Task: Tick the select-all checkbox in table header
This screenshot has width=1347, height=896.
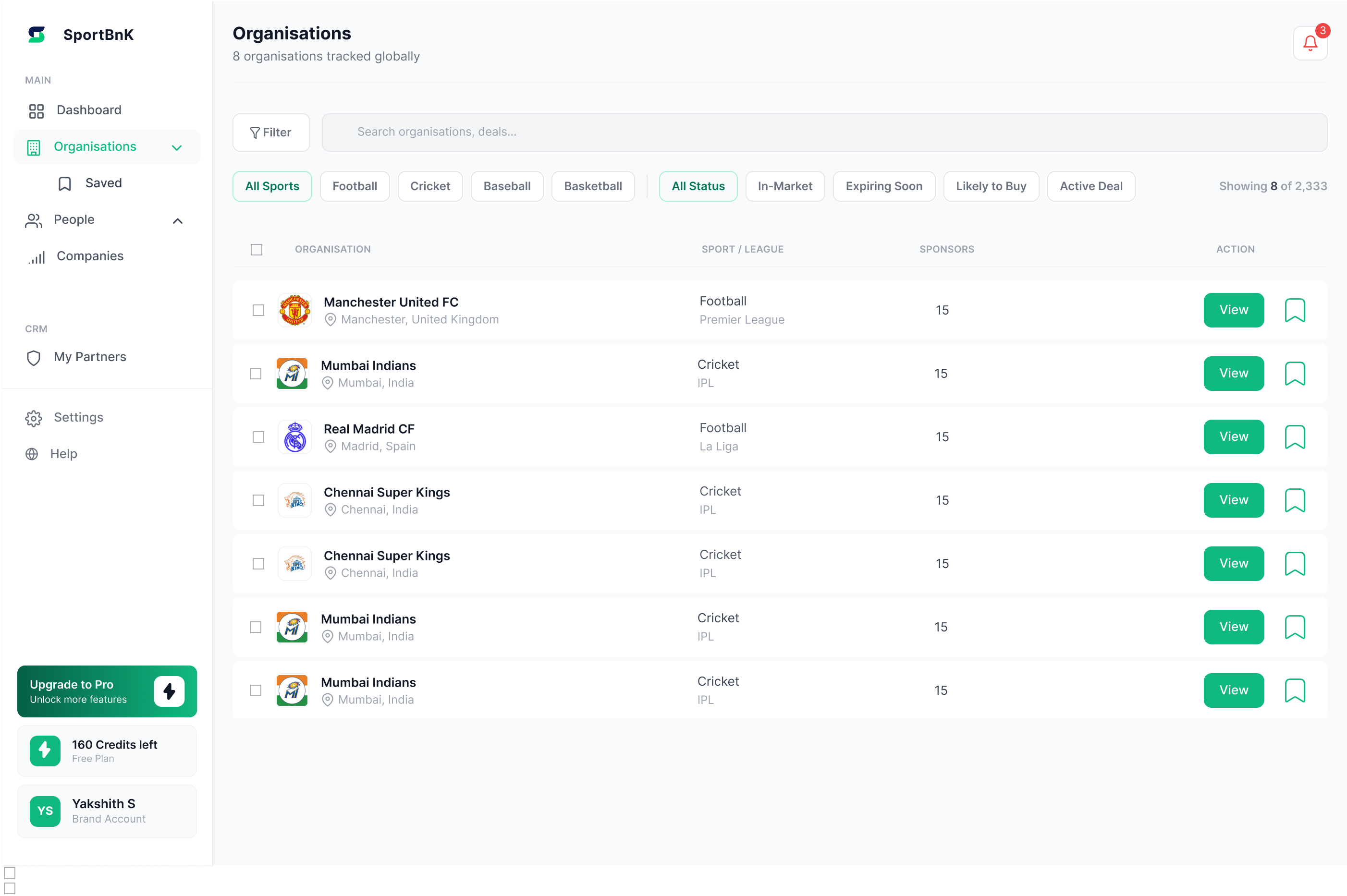Action: [257, 250]
